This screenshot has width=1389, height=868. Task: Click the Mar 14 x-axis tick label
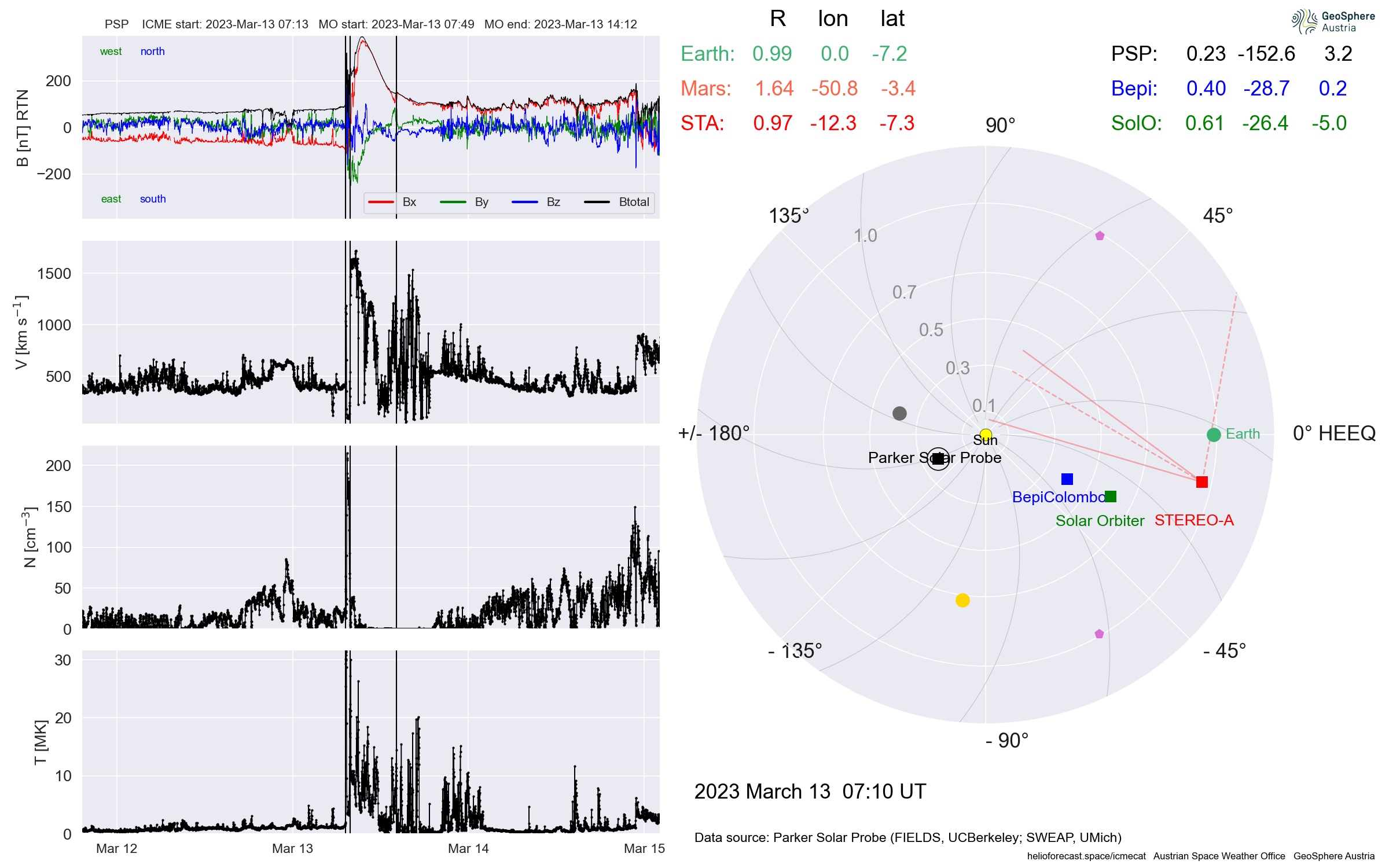click(468, 849)
